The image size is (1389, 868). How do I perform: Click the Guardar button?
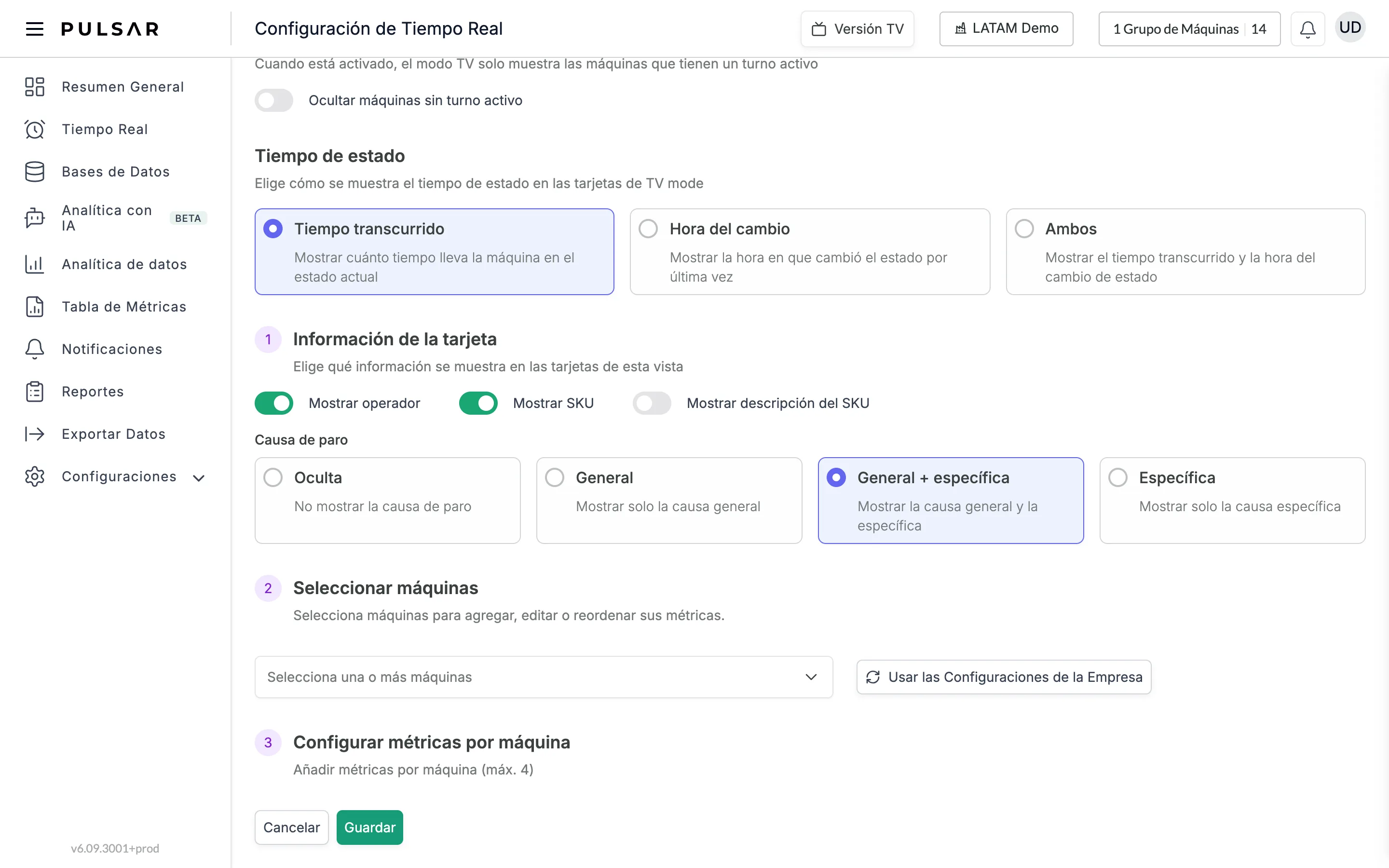pyautogui.click(x=369, y=827)
